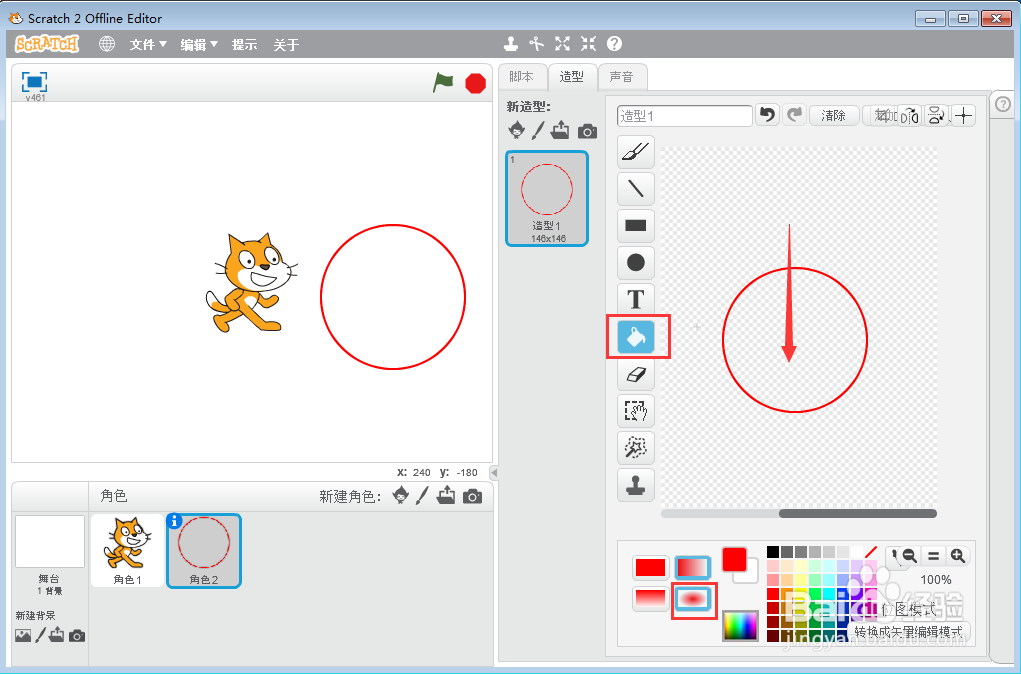Viewport: 1021px width, 674px height.
Task: Select horizontal gradient fill style
Action: click(x=692, y=568)
